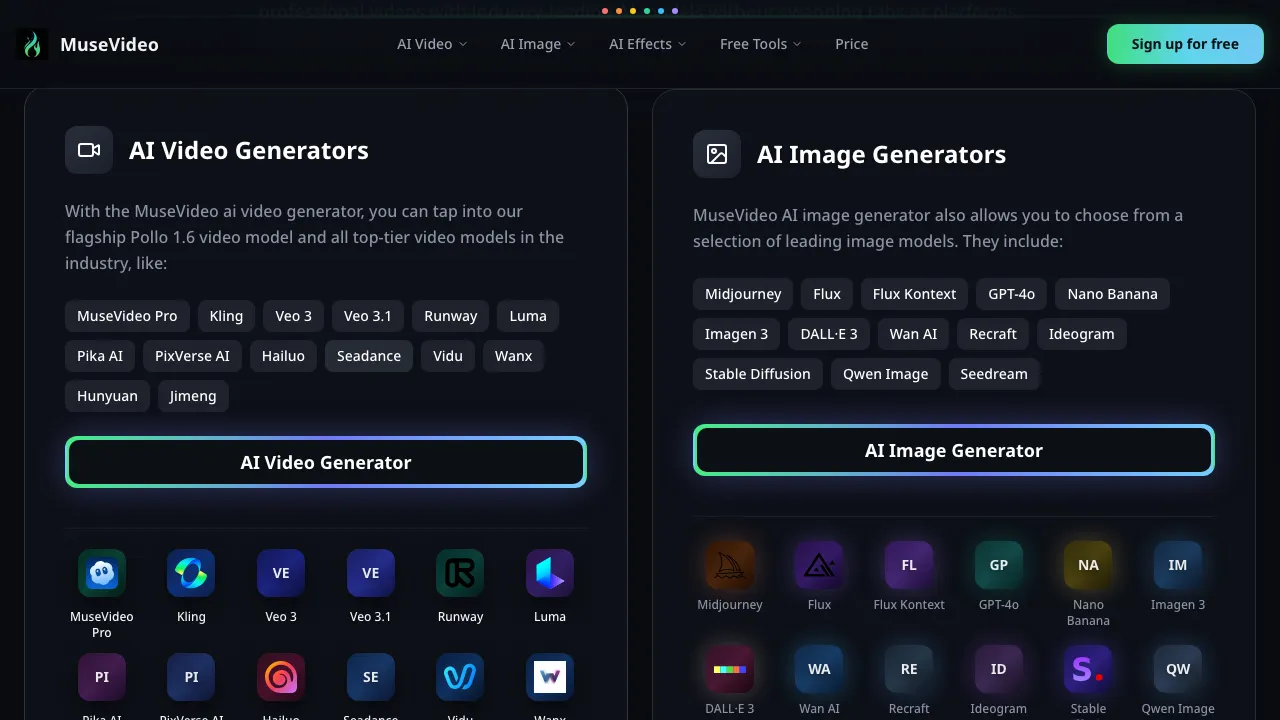Image resolution: width=1280 pixels, height=720 pixels.
Task: Click the Hailuo spiral icon
Action: tap(281, 677)
